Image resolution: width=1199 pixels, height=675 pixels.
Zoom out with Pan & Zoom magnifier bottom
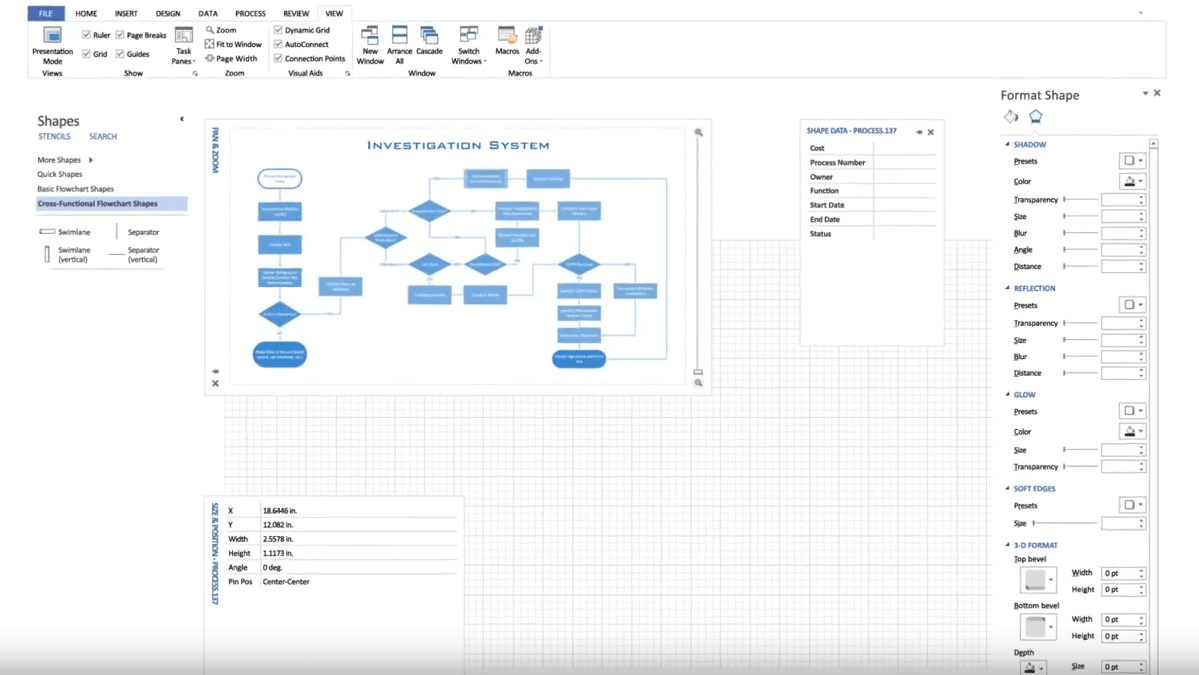698,383
